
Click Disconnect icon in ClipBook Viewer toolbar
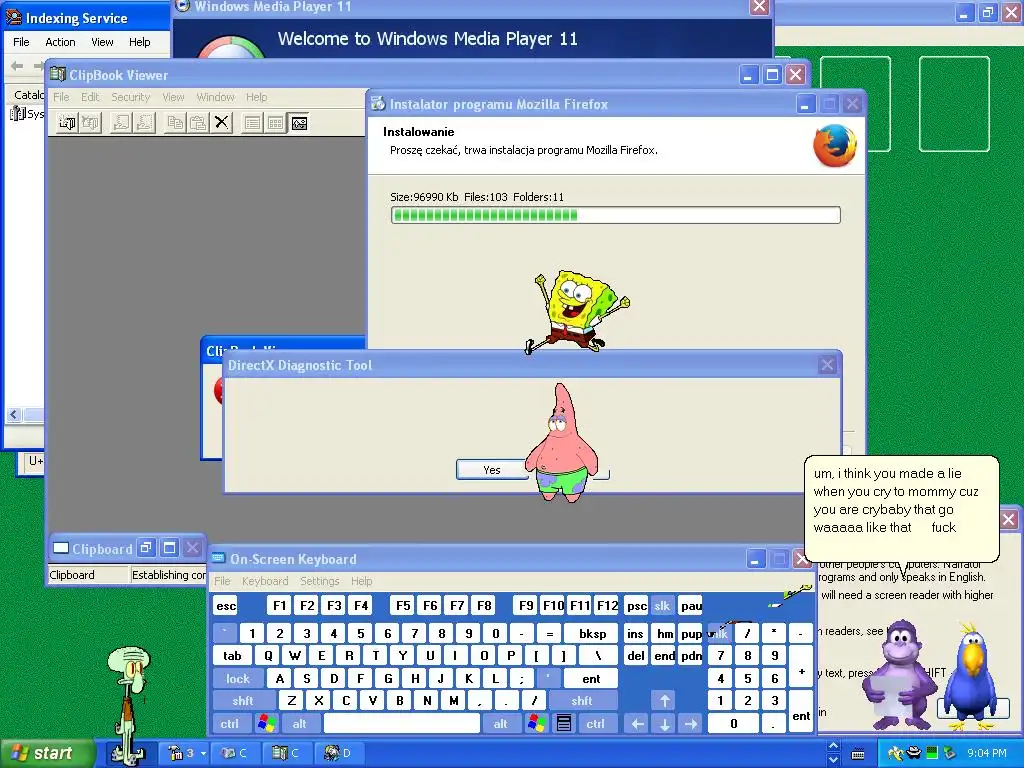pyautogui.click(x=91, y=123)
